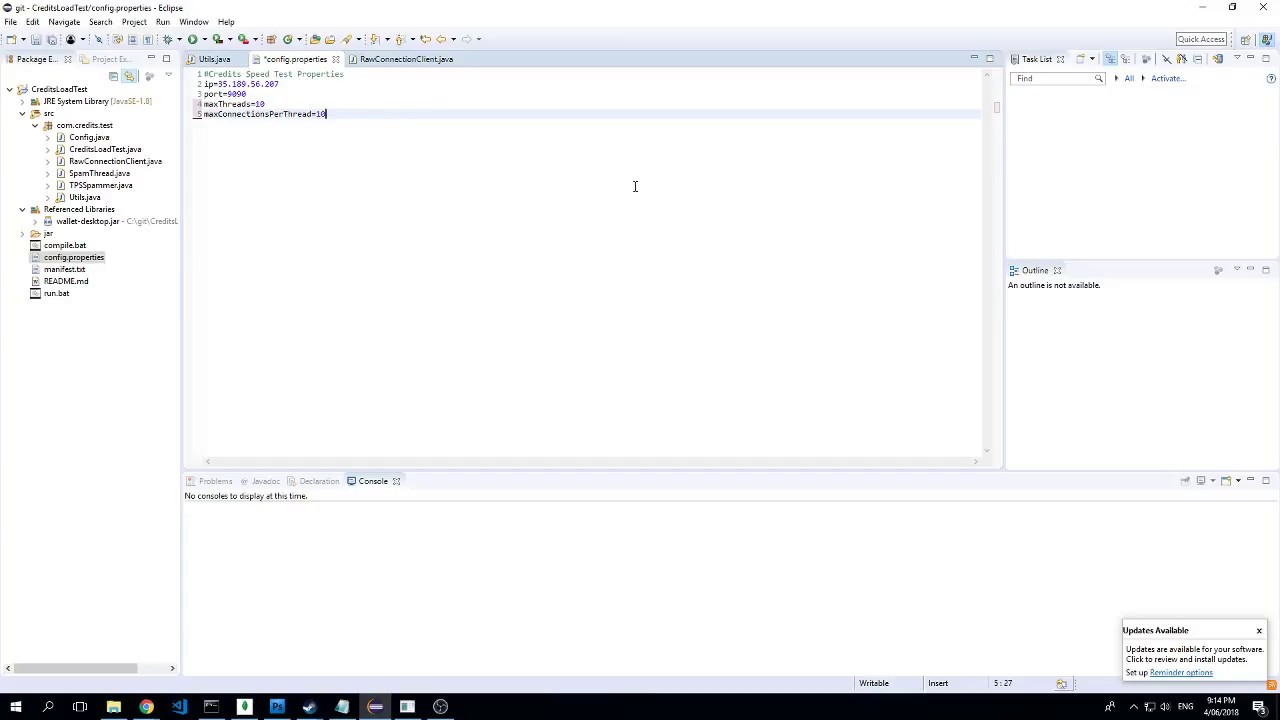Select TPSSpammer.java in the tree
Screen dimensions: 1280x720
coord(100,185)
